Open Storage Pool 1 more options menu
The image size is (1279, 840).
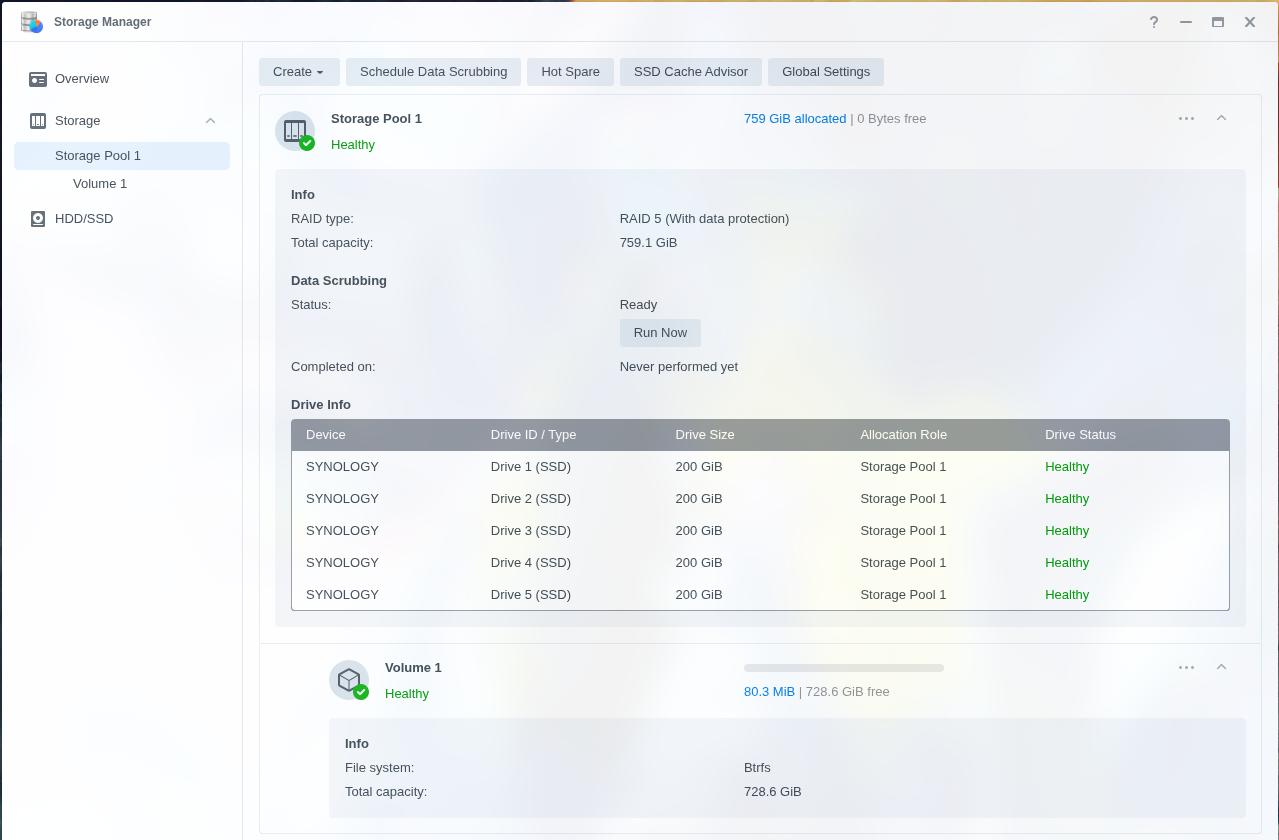[x=1186, y=118]
